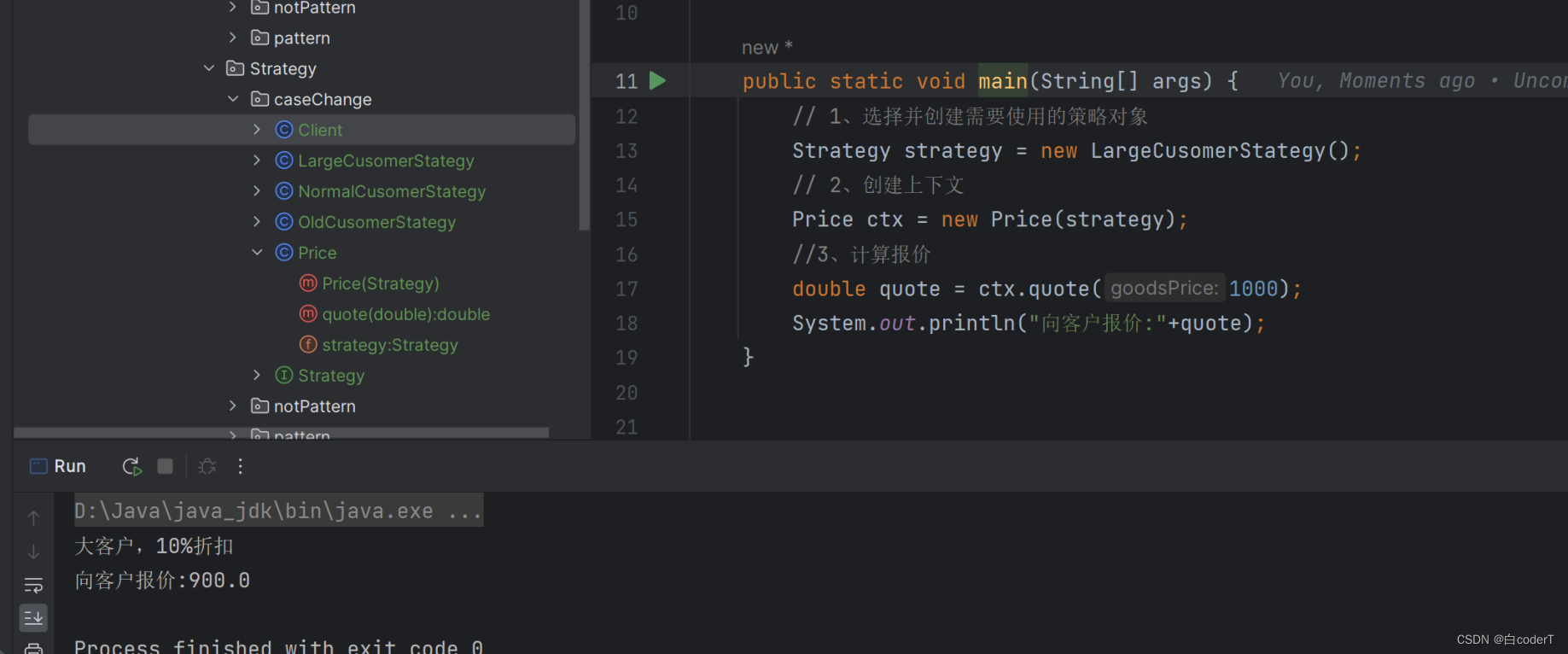Click 'You, Moments ago' blame annotation

coord(1376,81)
